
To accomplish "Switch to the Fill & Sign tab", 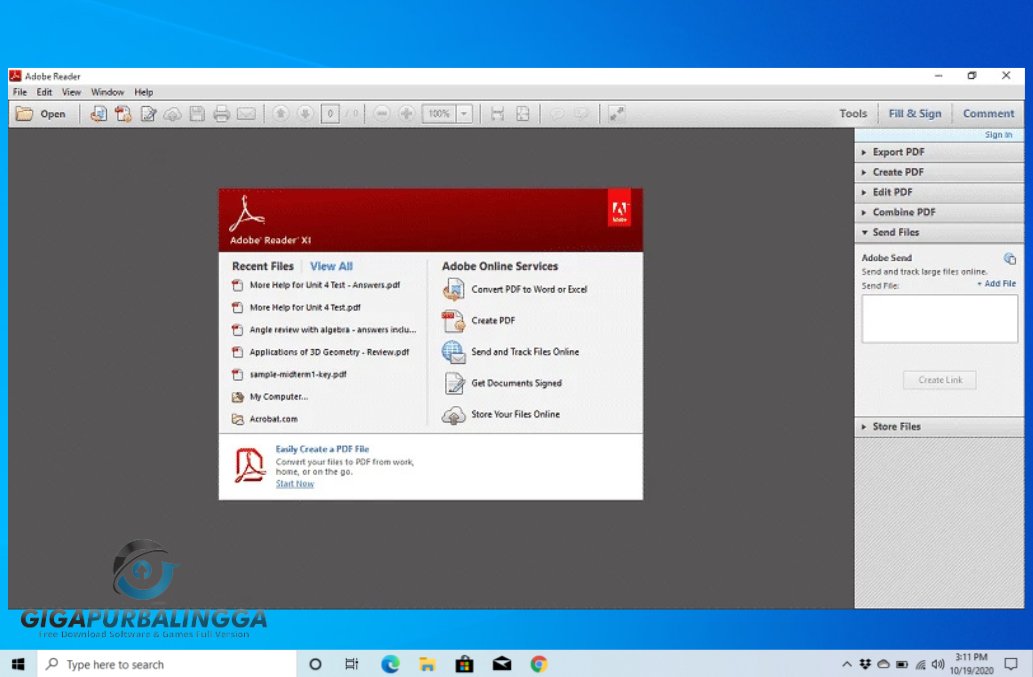I will [x=915, y=113].
